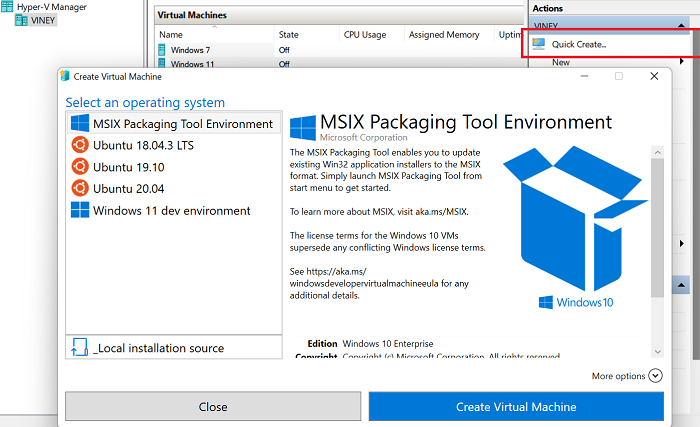Choose Ubuntu 19.10 from the list
Image resolution: width=700 pixels, height=427 pixels.
click(x=174, y=167)
